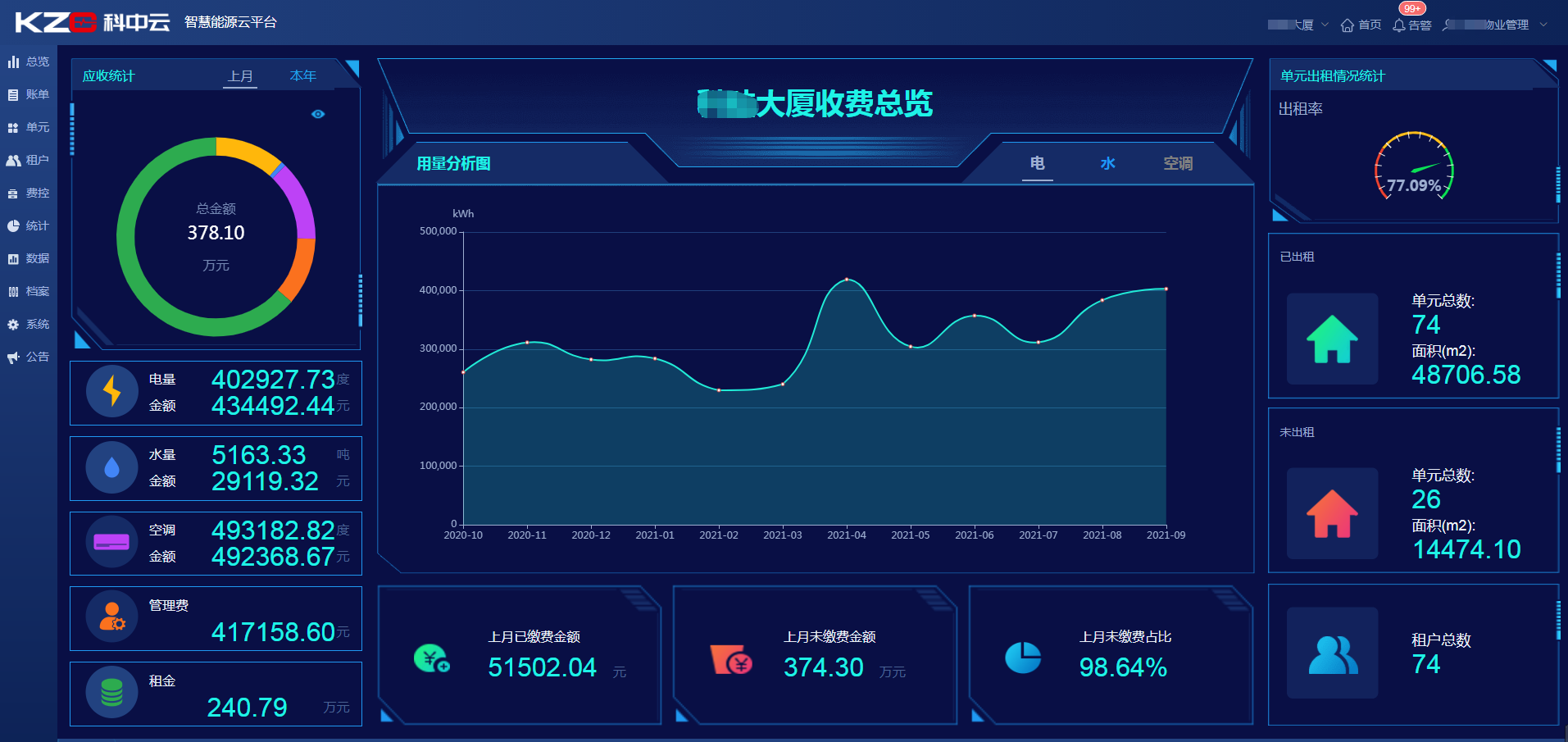This screenshot has width=1568, height=742.
Task: Switch 应收统计 to 本年 tab
Action: pyautogui.click(x=303, y=76)
